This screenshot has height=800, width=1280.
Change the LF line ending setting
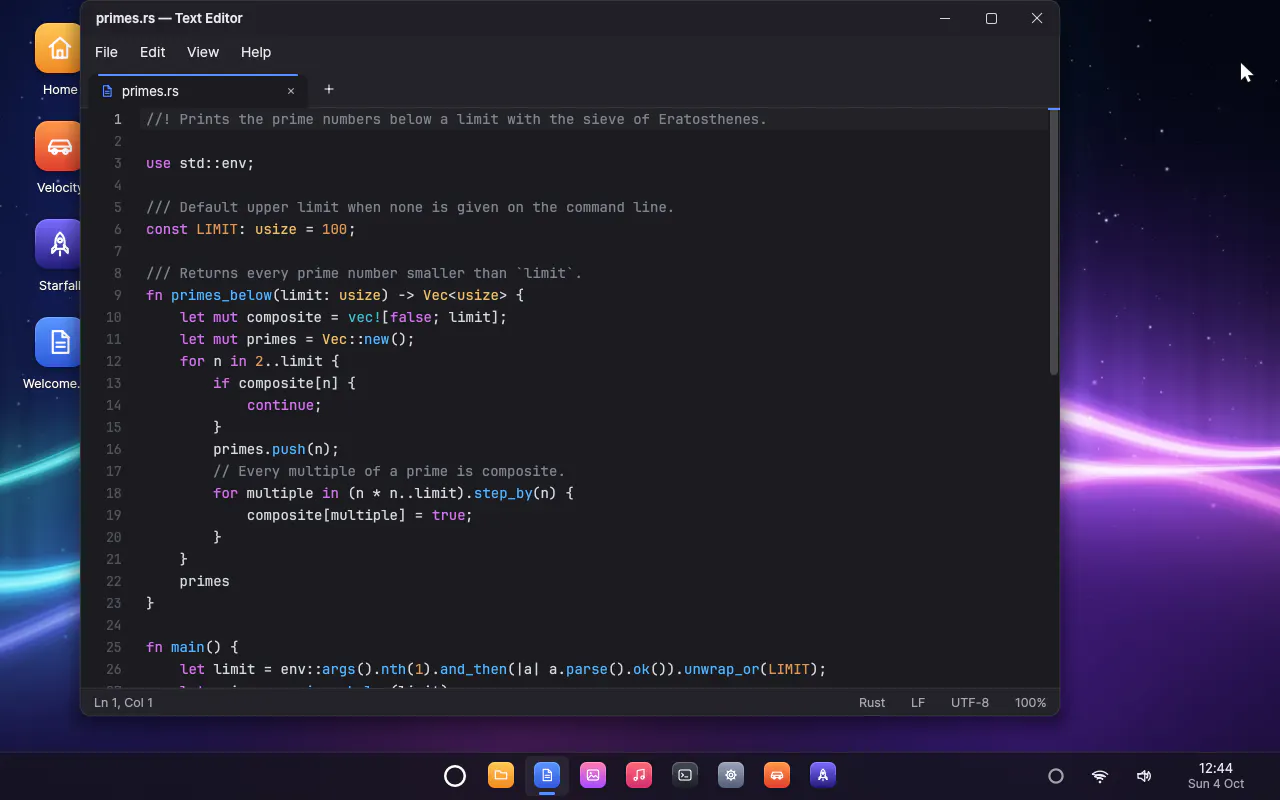(918, 703)
